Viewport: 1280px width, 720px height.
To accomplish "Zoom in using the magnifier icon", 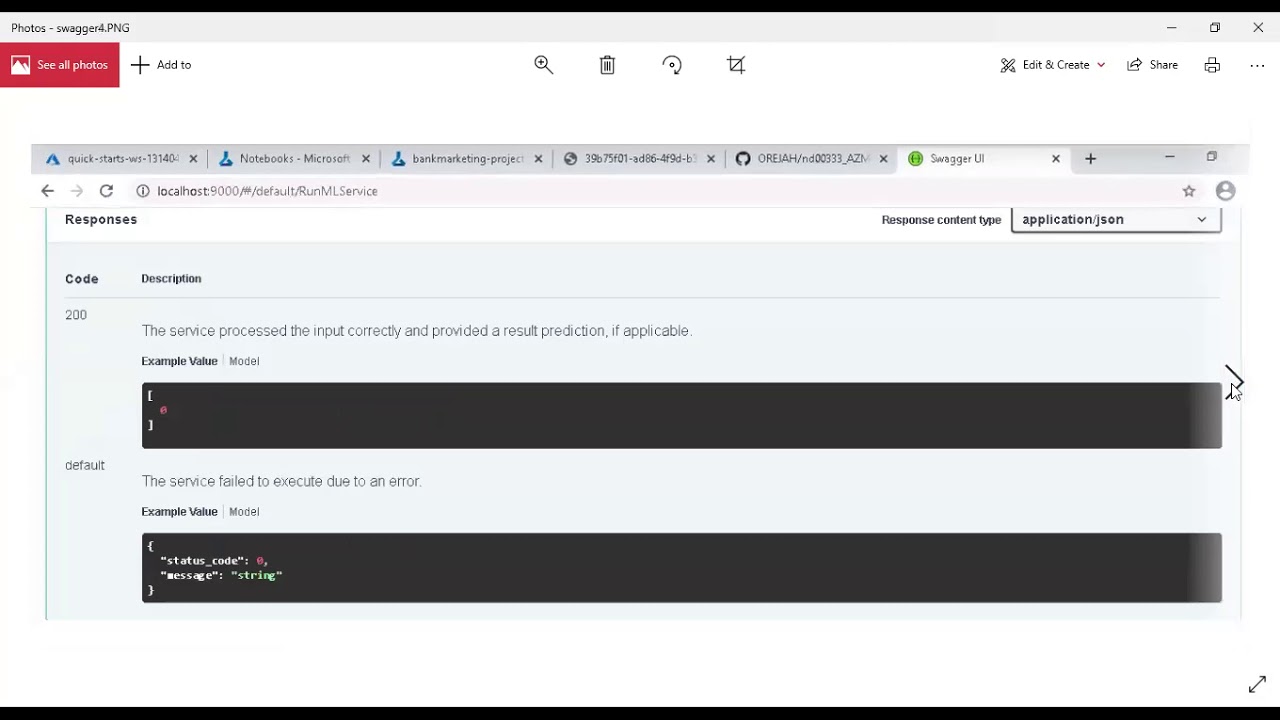I will [x=544, y=65].
